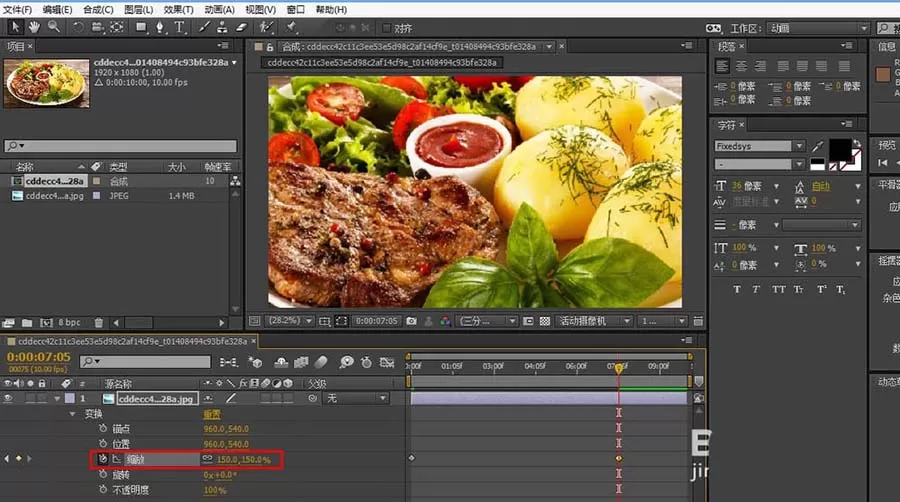This screenshot has height=502, width=900.
Task: Select the Hand tool in toolbar
Action: click(x=34, y=27)
